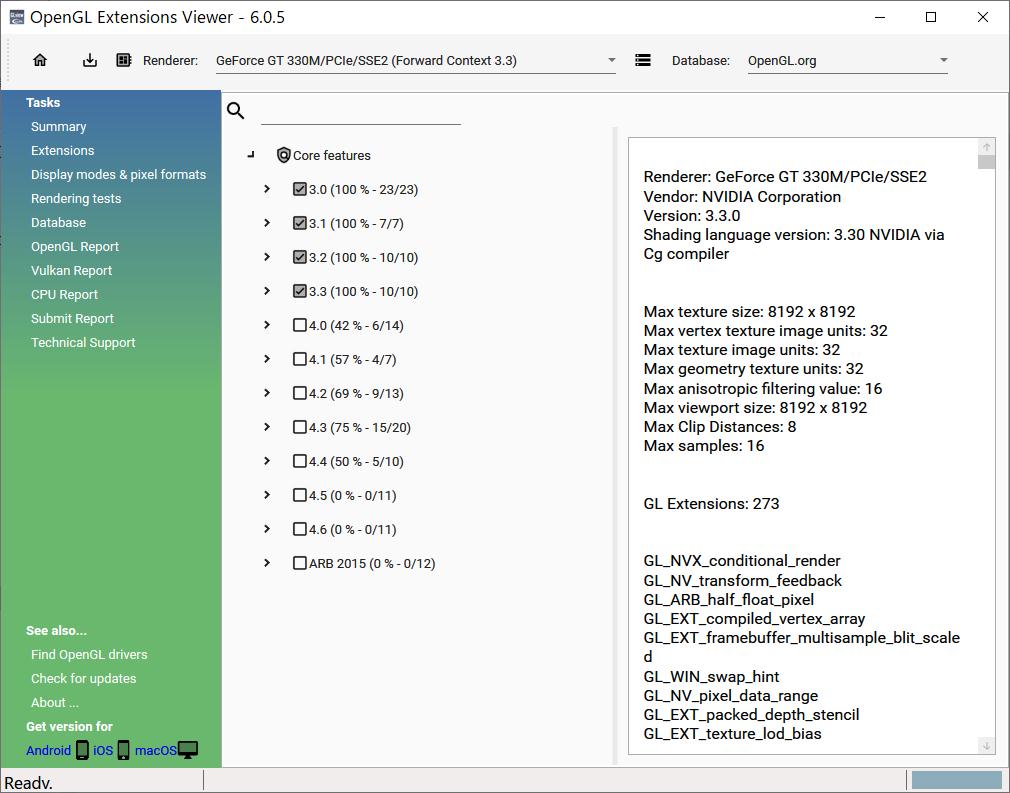Image resolution: width=1010 pixels, height=793 pixels.
Task: Expand the 4.4 features node
Action: [x=267, y=461]
